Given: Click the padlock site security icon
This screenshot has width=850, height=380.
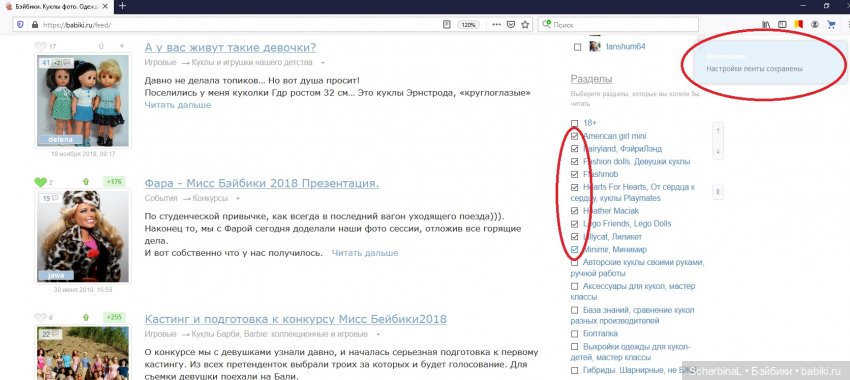Looking at the screenshot, I should click(x=35, y=24).
